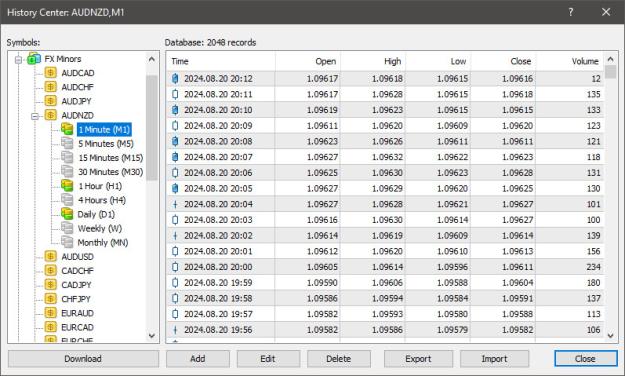Select EURAUD in the symbols tree
Screen dimensions: 625x376
click(x=77, y=313)
